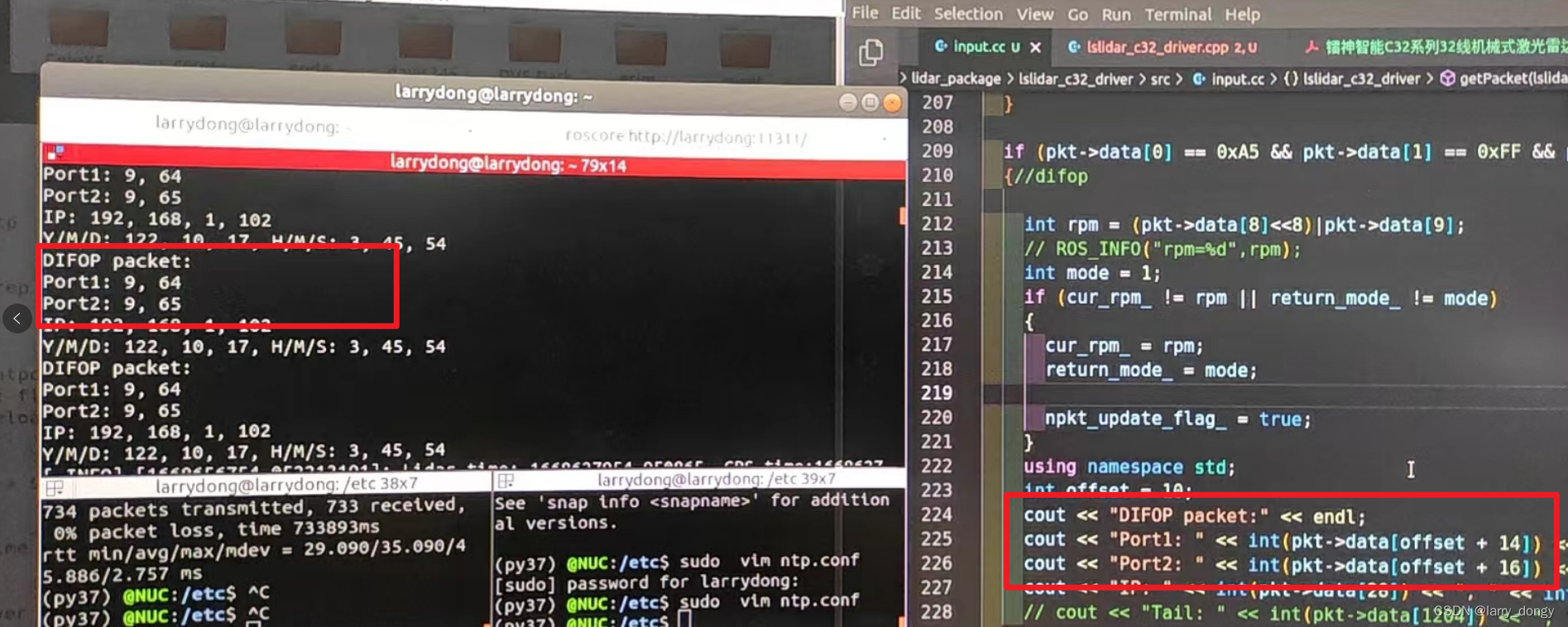Select src folder in breadcrumb

tap(1160, 79)
